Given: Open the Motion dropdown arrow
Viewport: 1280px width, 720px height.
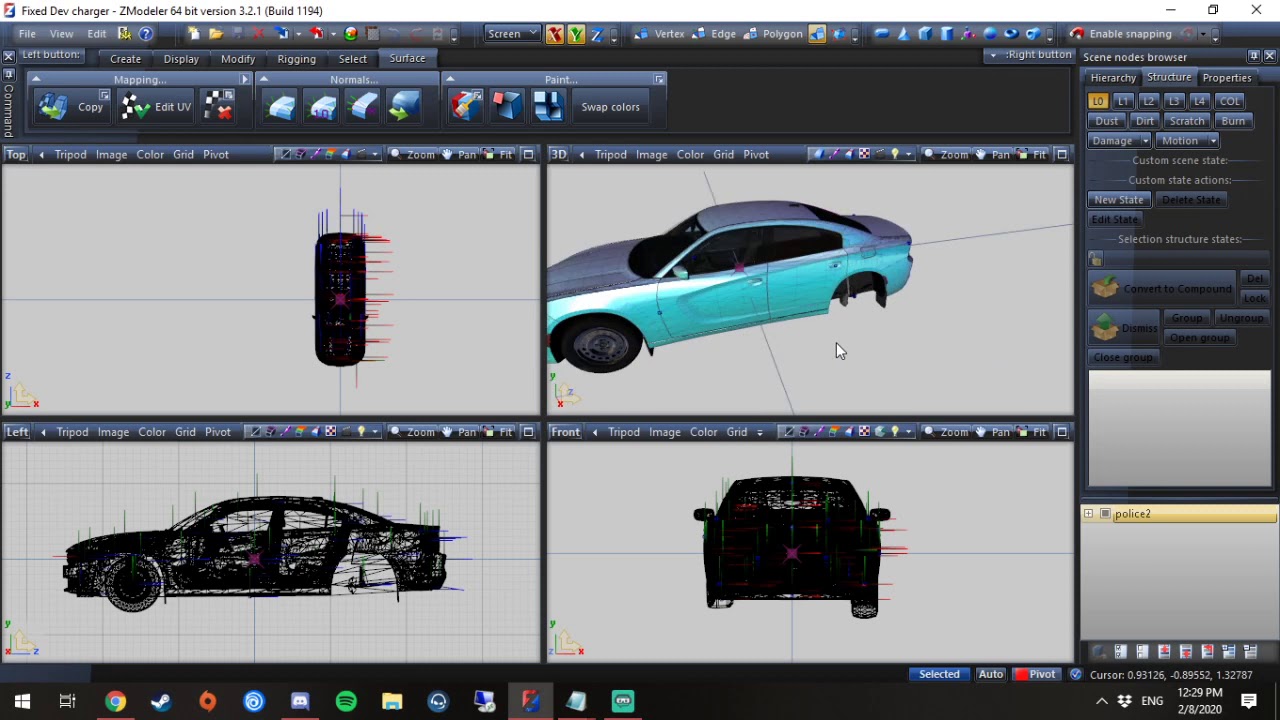Looking at the screenshot, I should click(x=1212, y=141).
